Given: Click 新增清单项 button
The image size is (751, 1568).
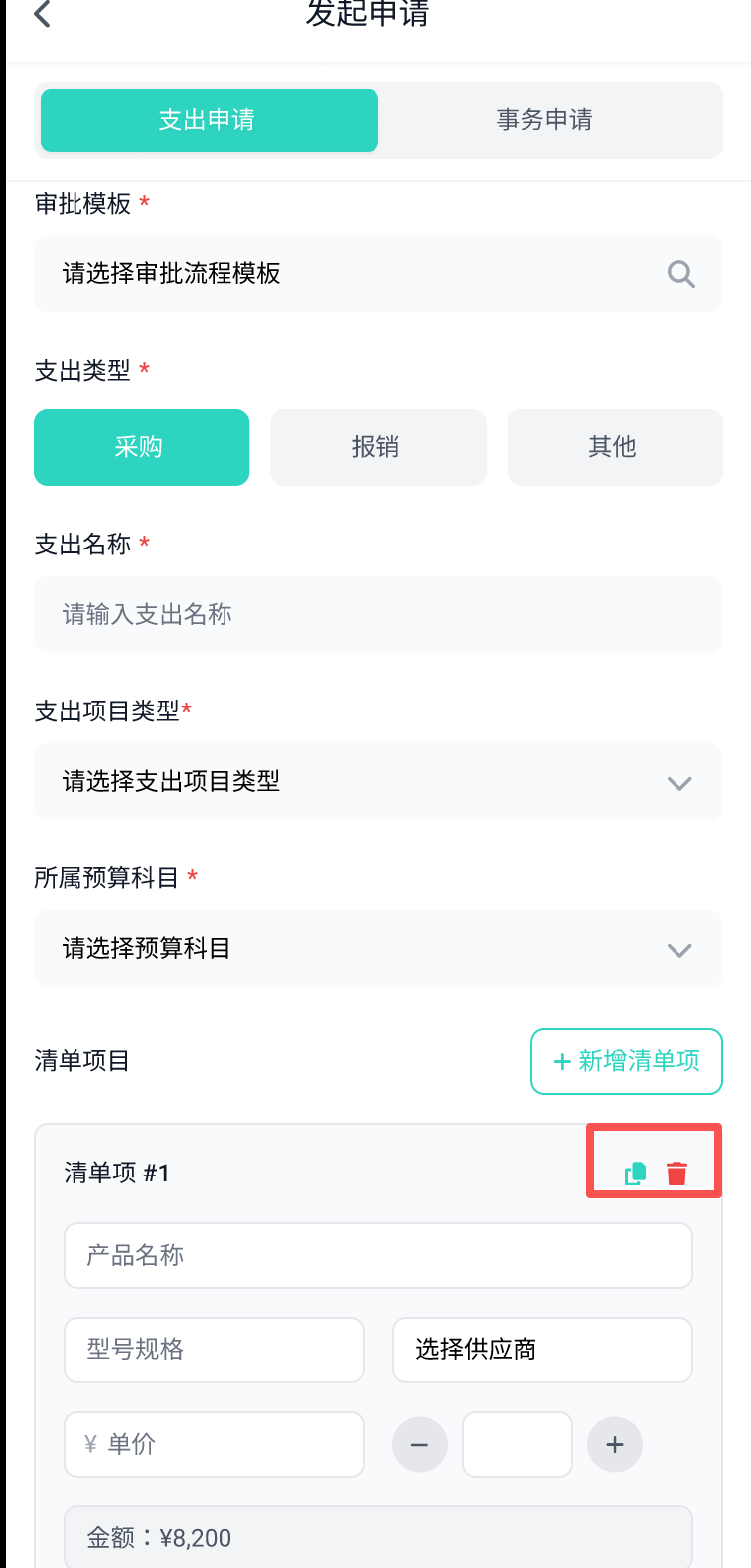Looking at the screenshot, I should [626, 1061].
